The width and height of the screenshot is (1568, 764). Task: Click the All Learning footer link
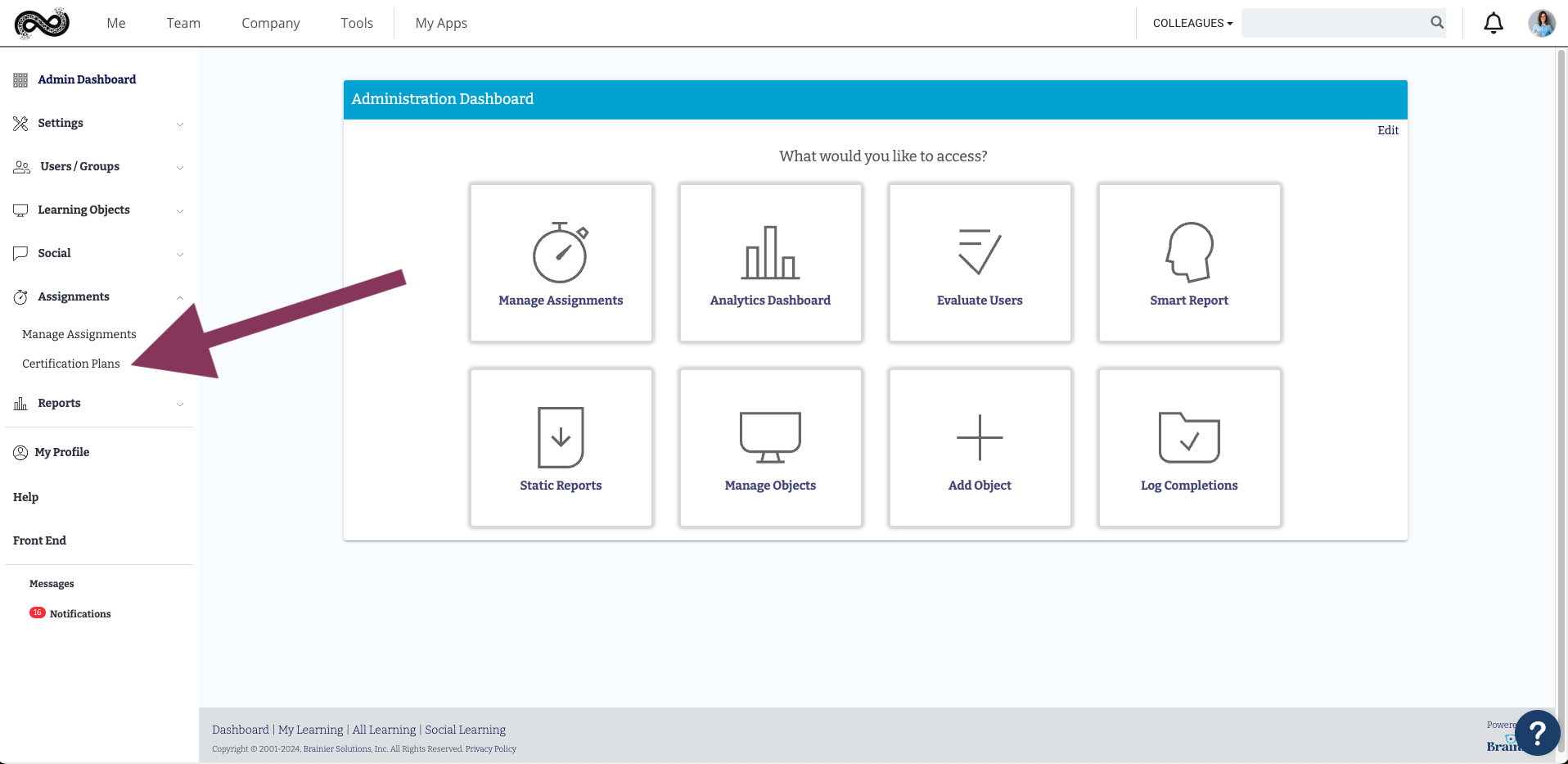coord(384,730)
